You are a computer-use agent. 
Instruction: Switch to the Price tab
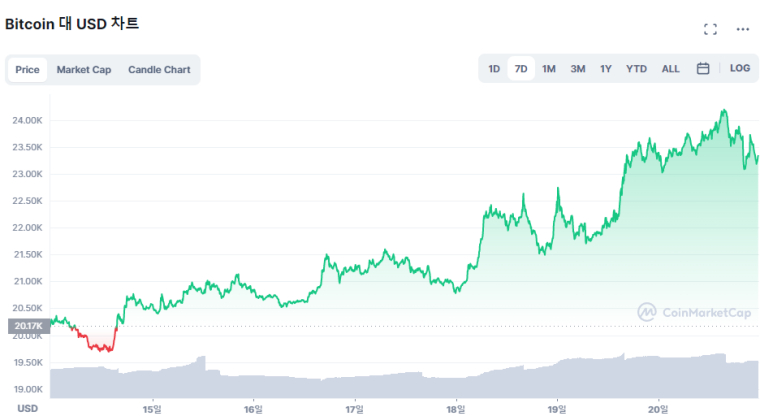click(x=28, y=70)
